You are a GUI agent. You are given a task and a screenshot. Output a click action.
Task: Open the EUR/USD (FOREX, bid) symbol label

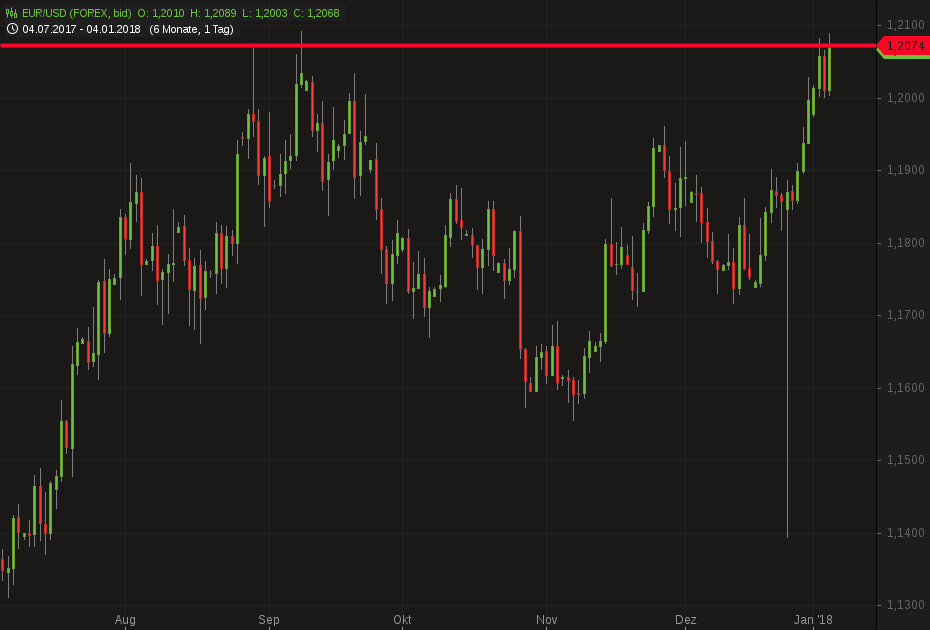[x=76, y=13]
